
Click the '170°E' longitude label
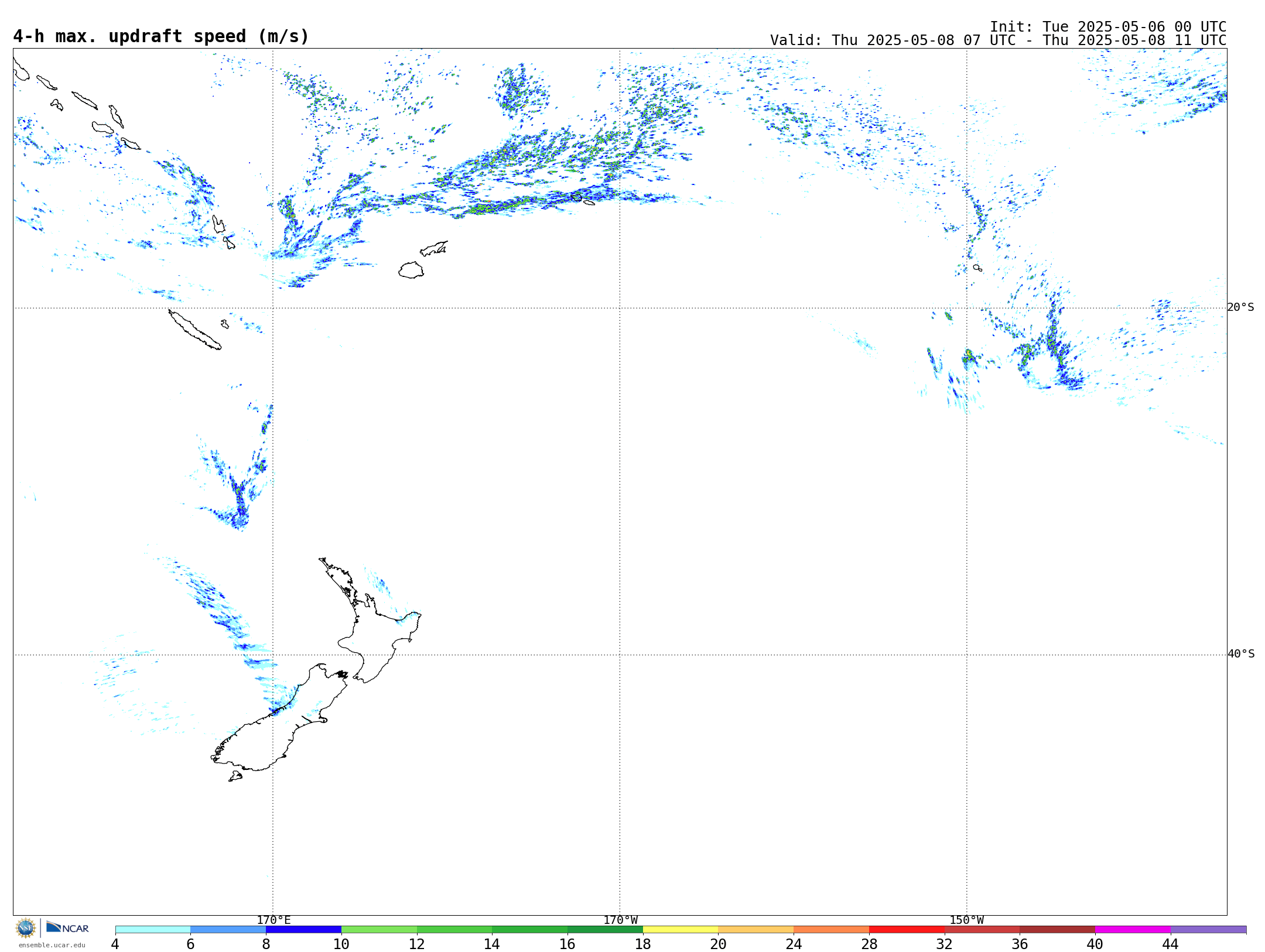click(x=273, y=920)
